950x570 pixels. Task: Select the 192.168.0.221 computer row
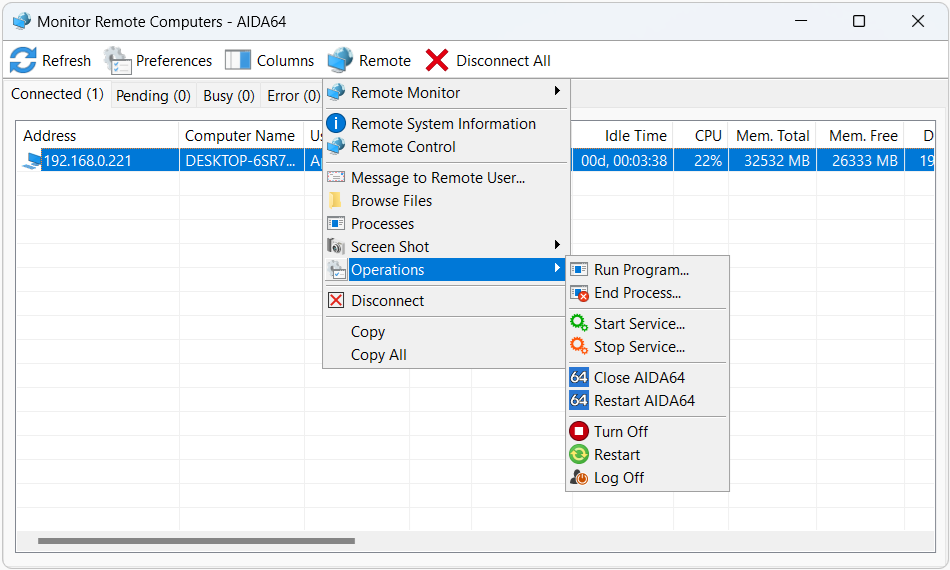[x=87, y=161]
